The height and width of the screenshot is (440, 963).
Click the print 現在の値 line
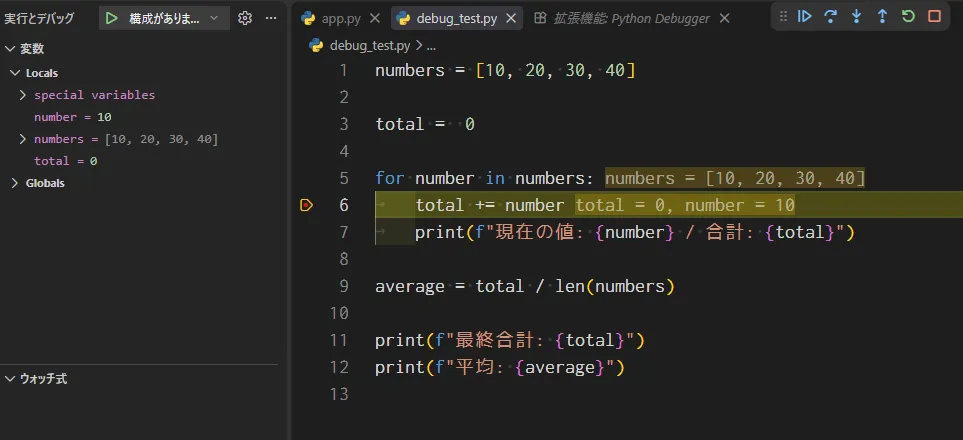635,232
